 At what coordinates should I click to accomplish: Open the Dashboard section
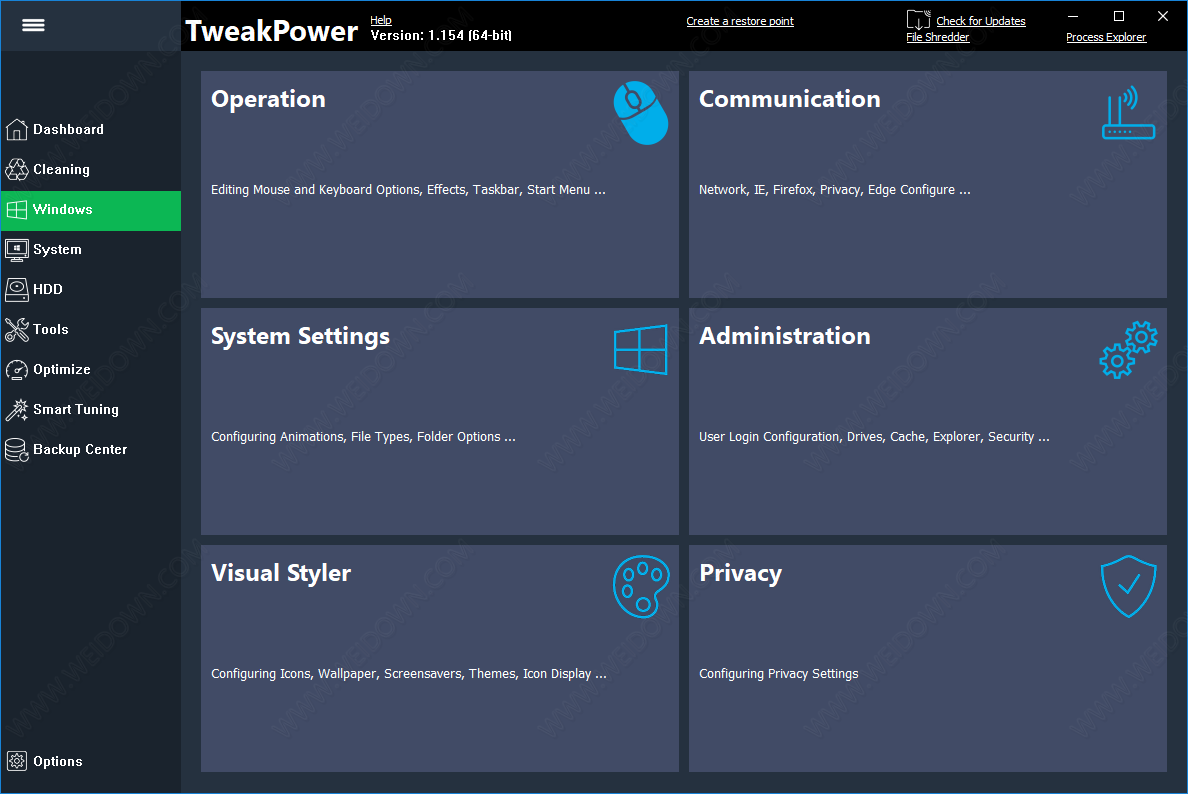pyautogui.click(x=91, y=130)
